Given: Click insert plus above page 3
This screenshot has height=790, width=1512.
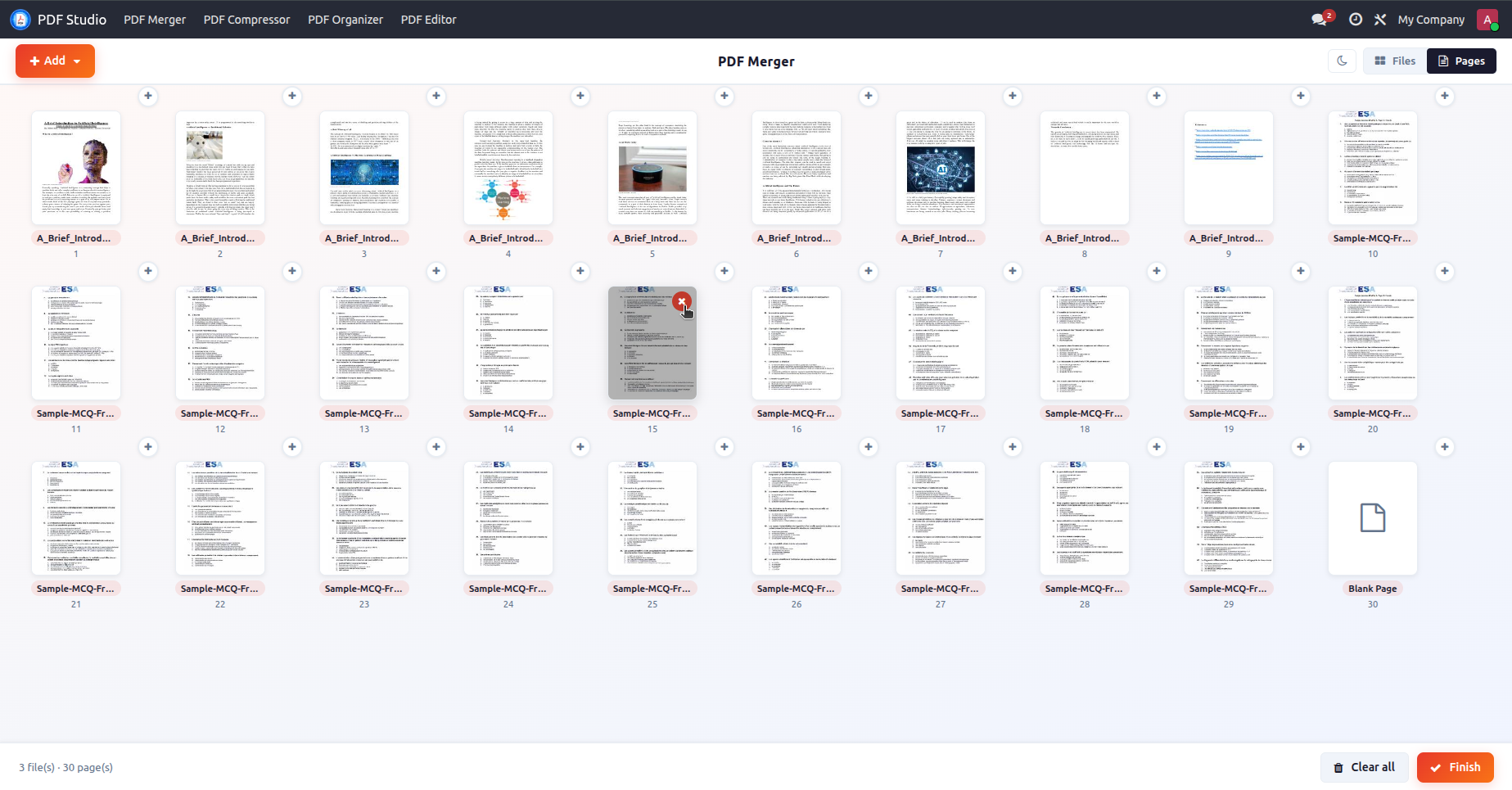Looking at the screenshot, I should point(436,96).
